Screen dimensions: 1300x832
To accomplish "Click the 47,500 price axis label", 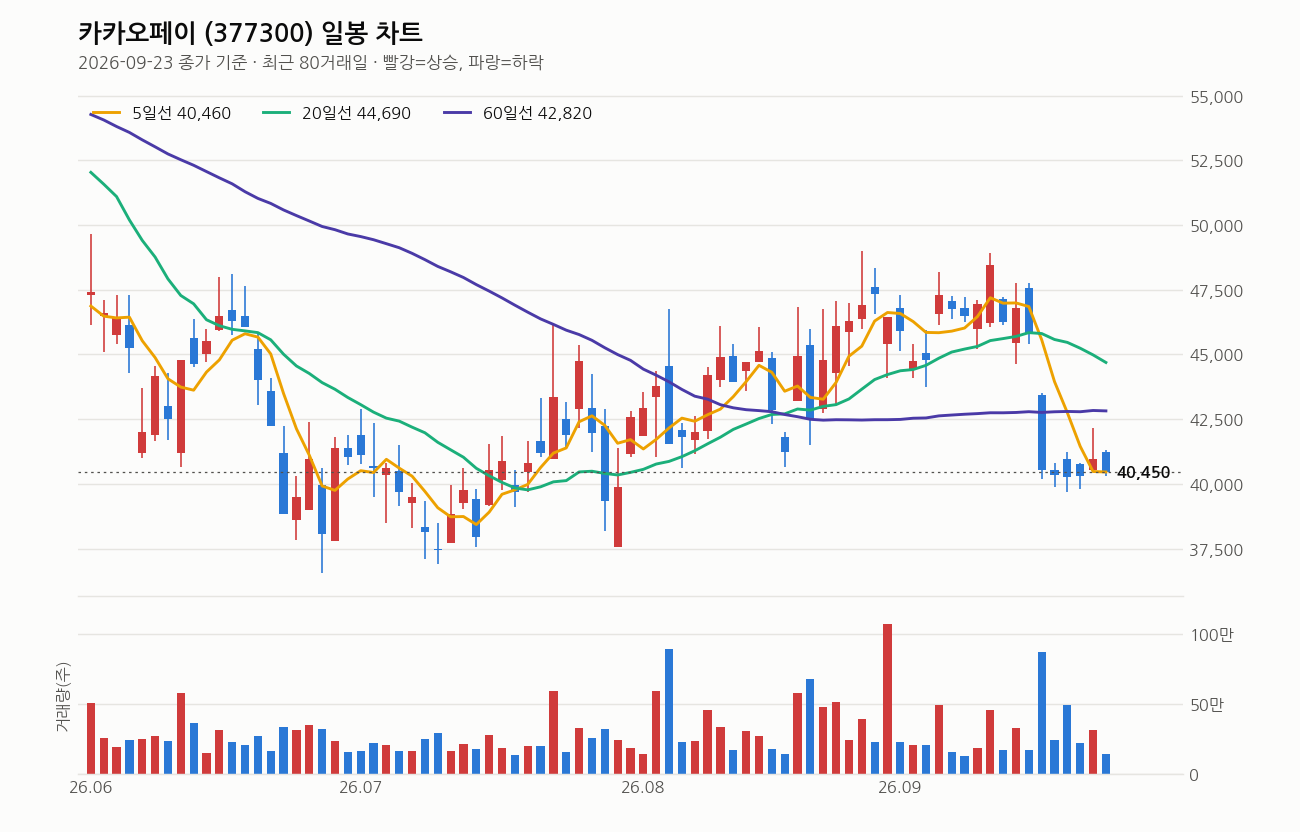I will coord(1216,291).
